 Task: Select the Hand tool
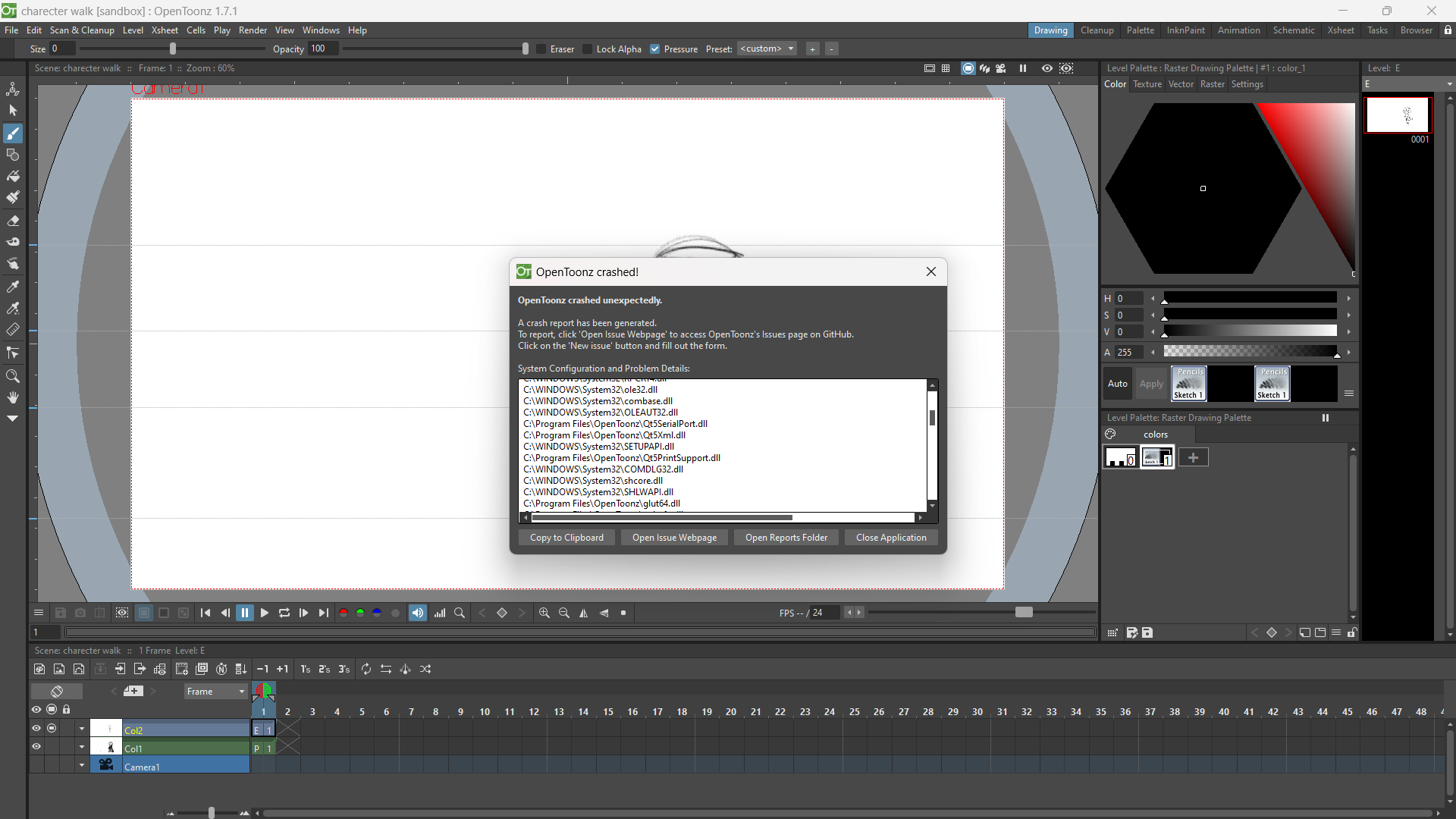pos(13,397)
